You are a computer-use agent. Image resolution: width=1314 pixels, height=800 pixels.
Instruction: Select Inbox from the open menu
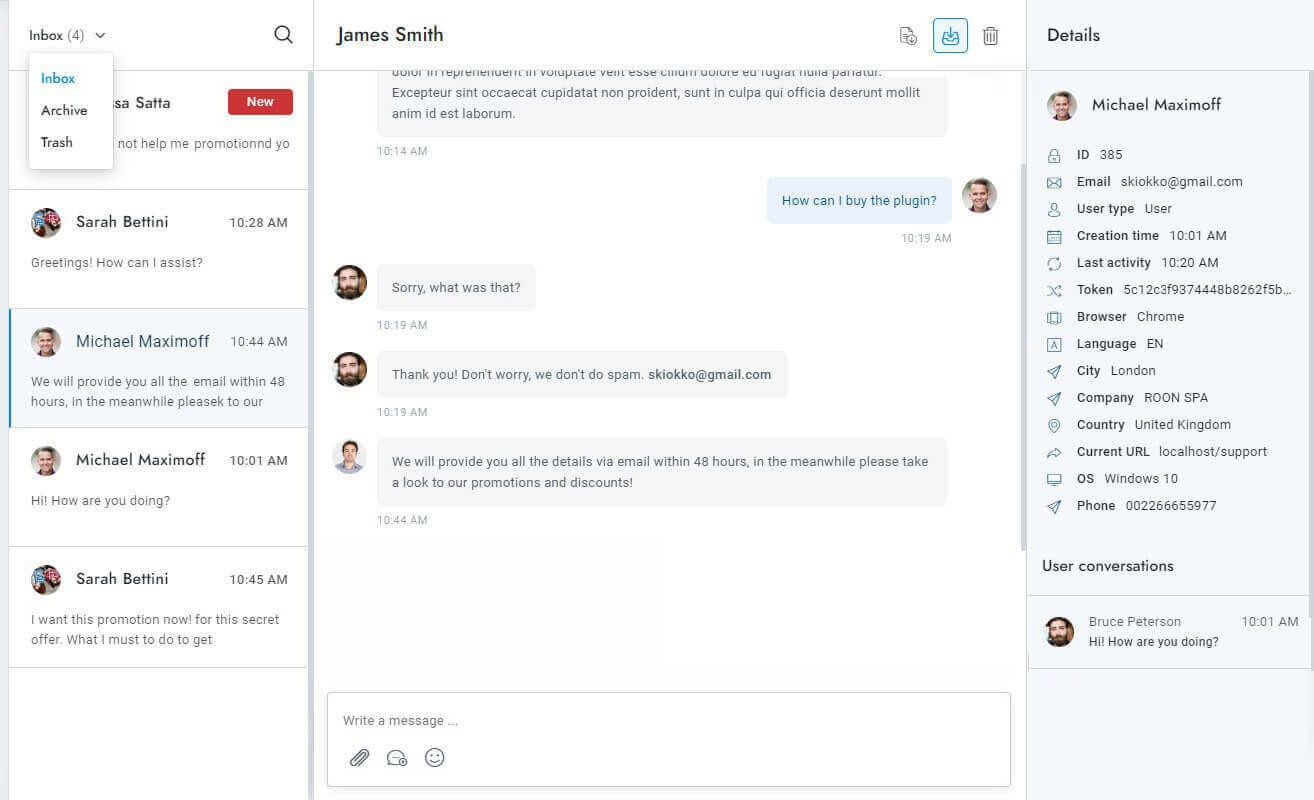(57, 78)
